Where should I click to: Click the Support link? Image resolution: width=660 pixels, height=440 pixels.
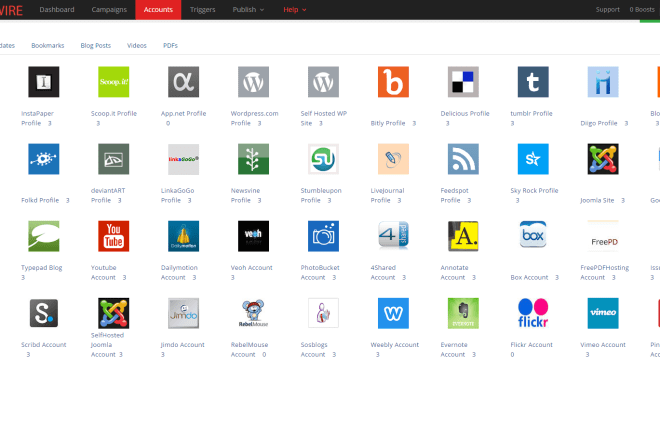click(607, 9)
